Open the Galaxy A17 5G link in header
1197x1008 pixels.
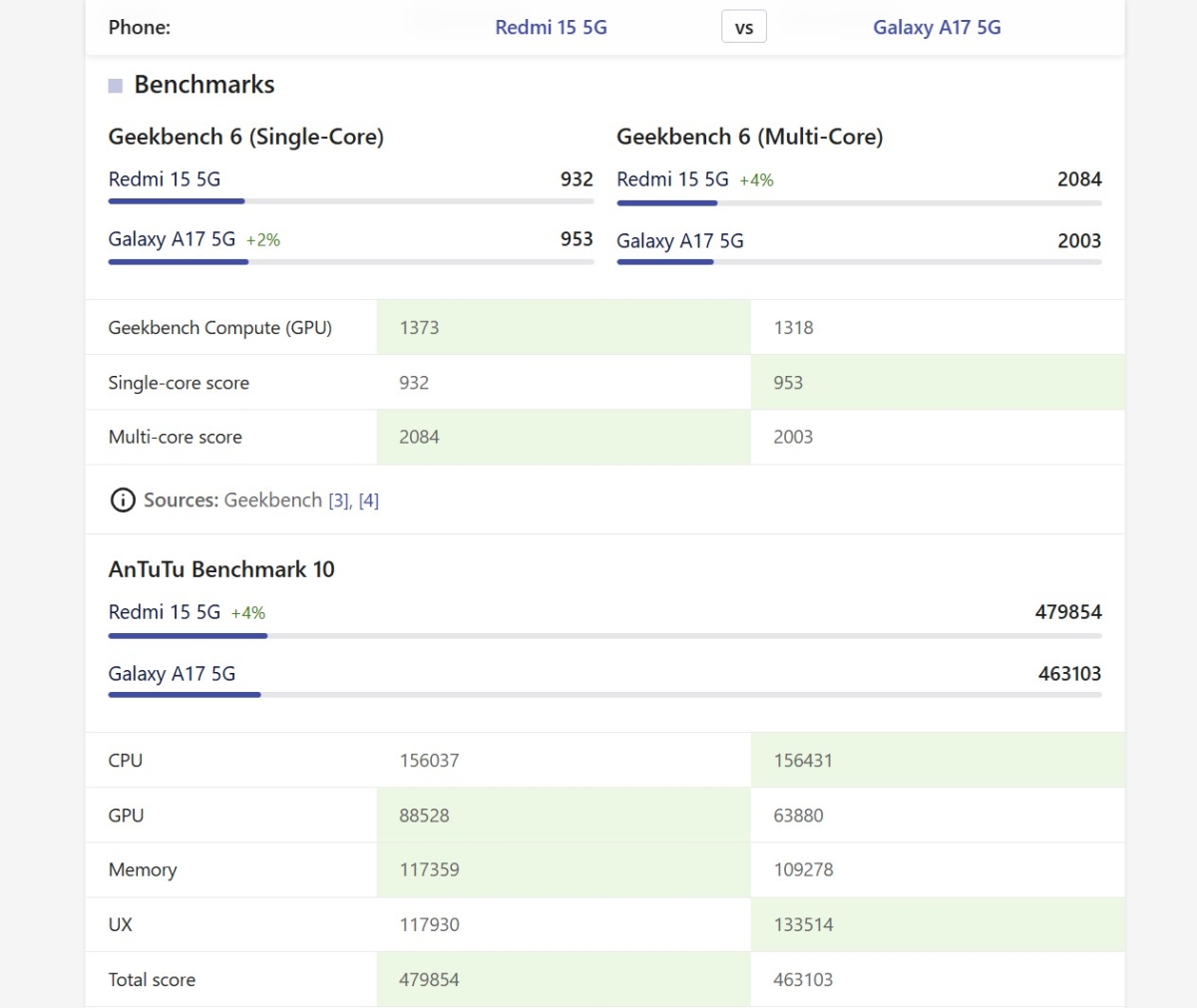pyautogui.click(x=937, y=27)
